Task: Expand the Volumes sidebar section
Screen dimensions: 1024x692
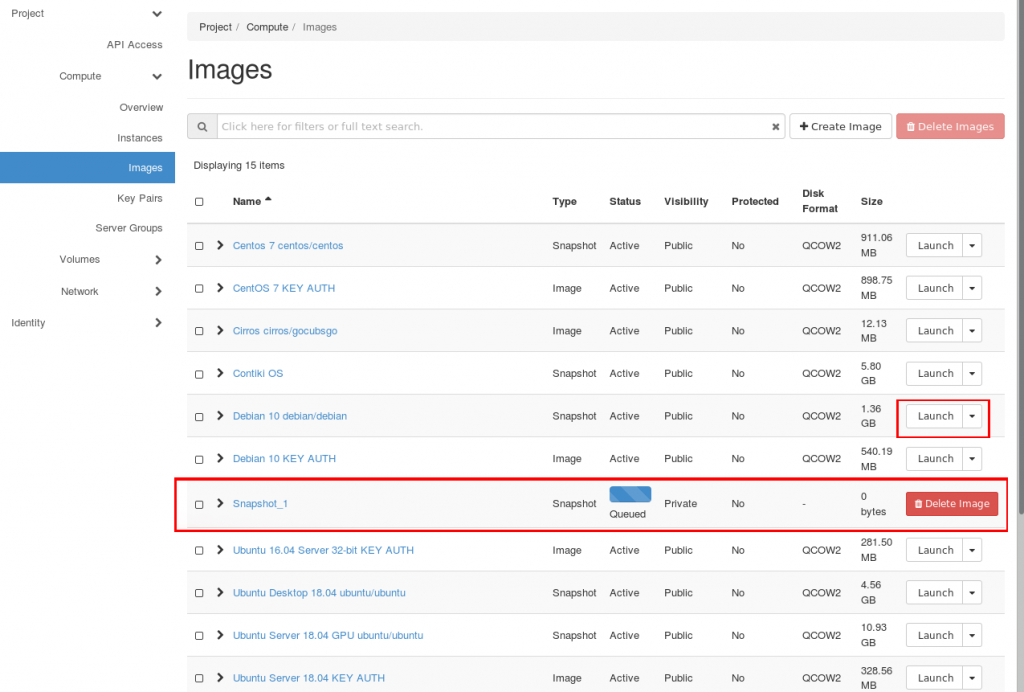Action: (158, 260)
